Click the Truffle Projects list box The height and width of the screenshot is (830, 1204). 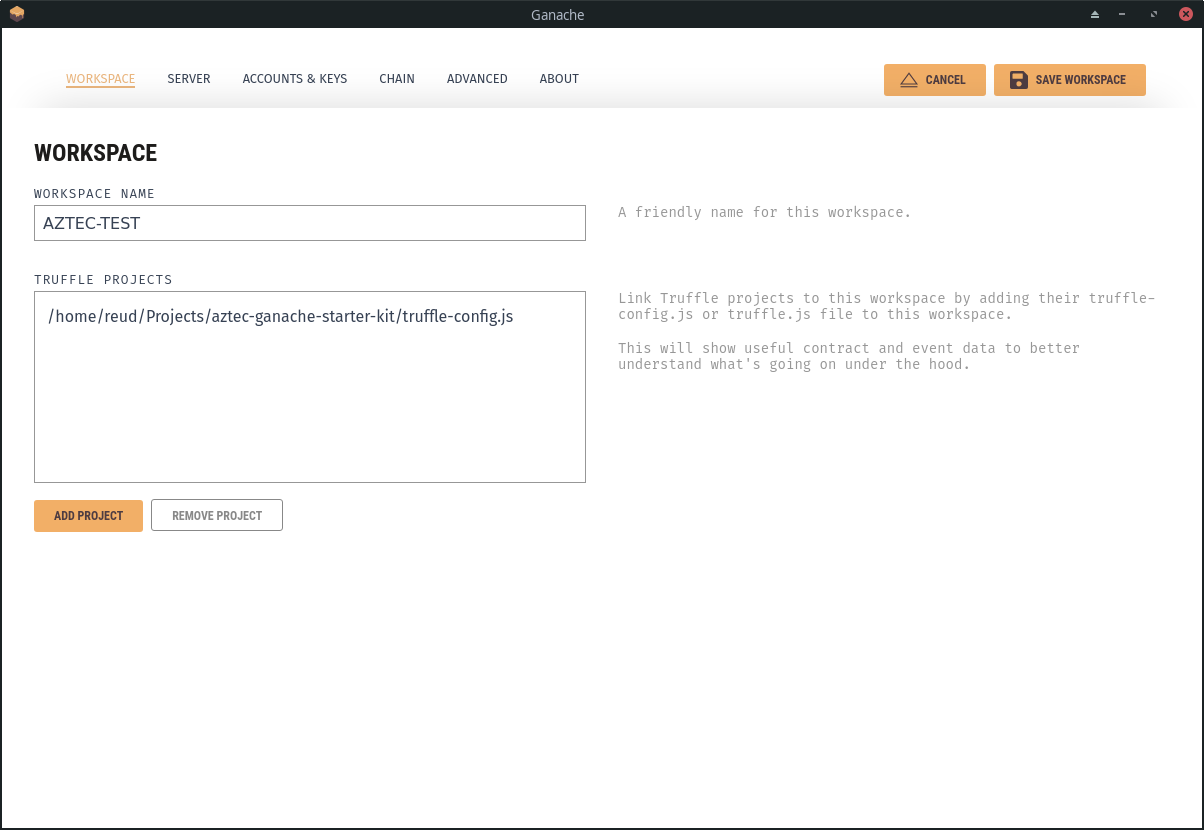pos(310,387)
